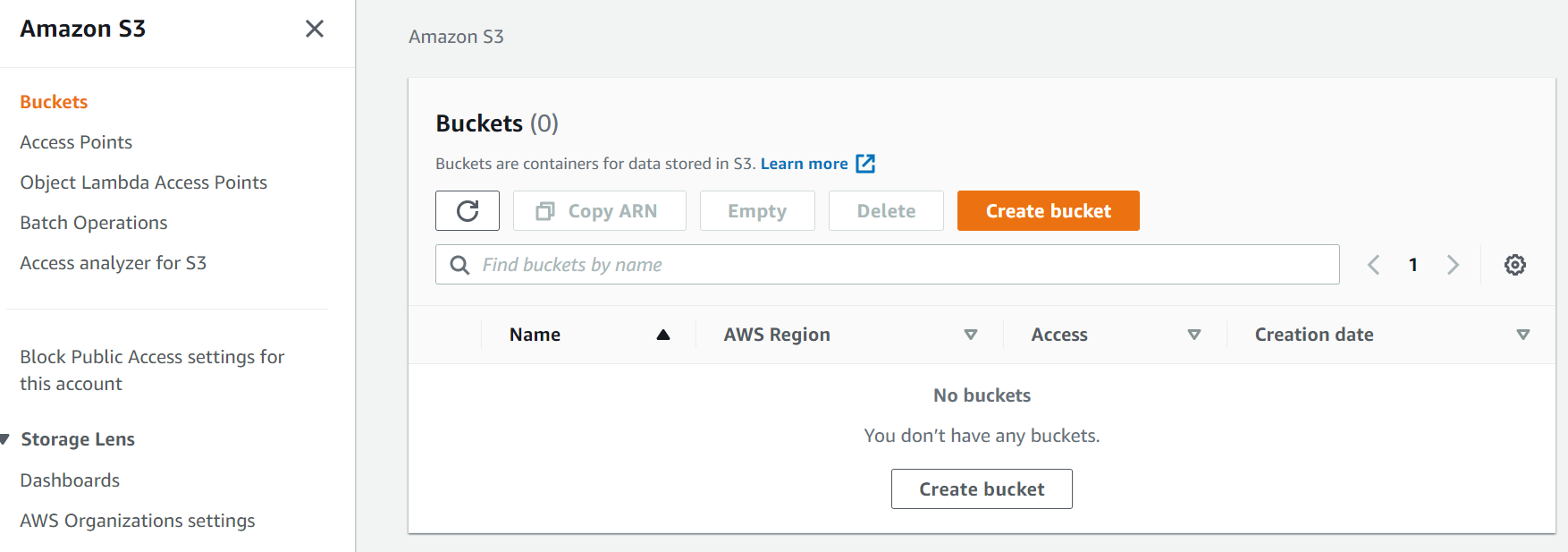Sort by Creation date arrow
The height and width of the screenshot is (552, 1568).
[x=1523, y=335]
